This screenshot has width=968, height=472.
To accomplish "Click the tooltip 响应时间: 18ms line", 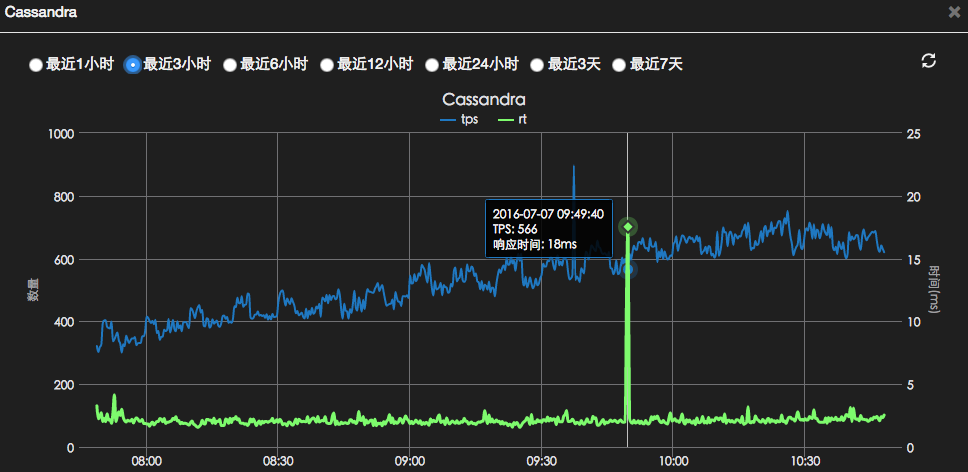I will [535, 244].
